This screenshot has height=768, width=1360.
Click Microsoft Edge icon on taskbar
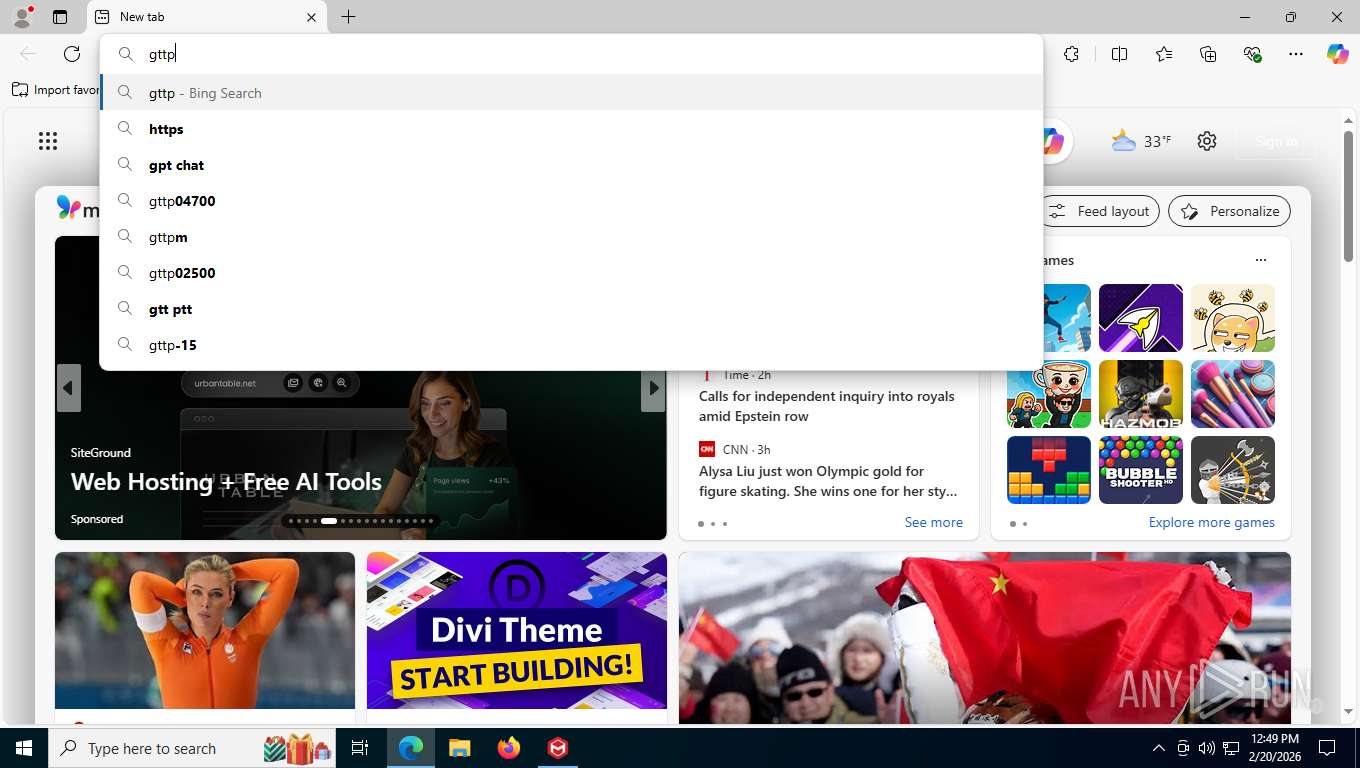[x=411, y=748]
